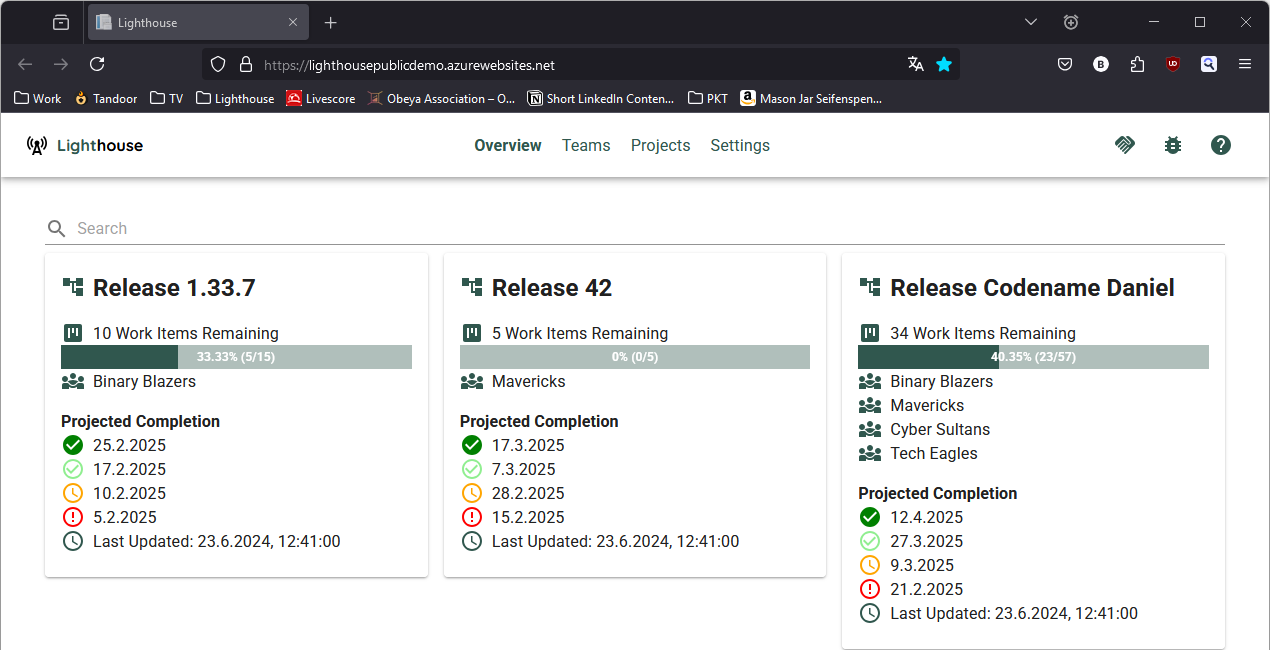Click the team icon beside Cyber Sultans
The image size is (1270, 650).
[870, 429]
